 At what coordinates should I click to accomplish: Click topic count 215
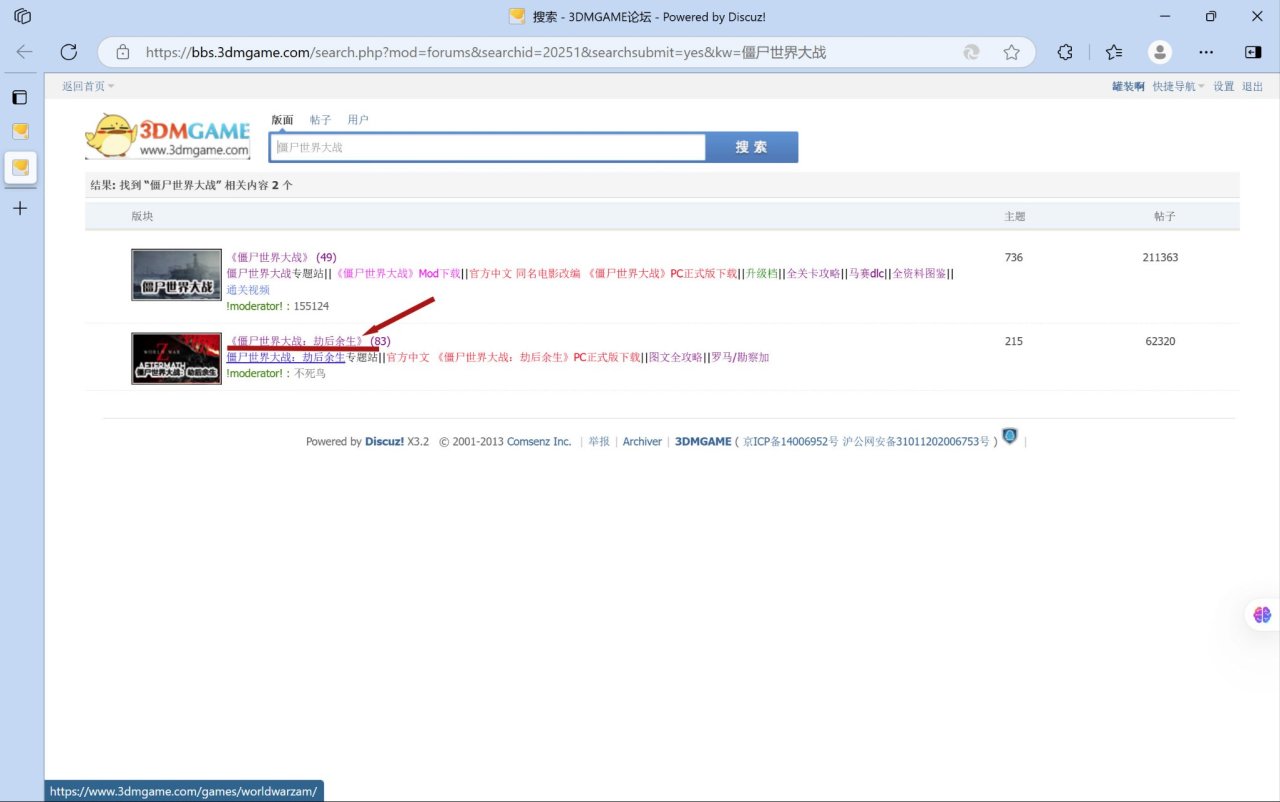coord(1014,341)
